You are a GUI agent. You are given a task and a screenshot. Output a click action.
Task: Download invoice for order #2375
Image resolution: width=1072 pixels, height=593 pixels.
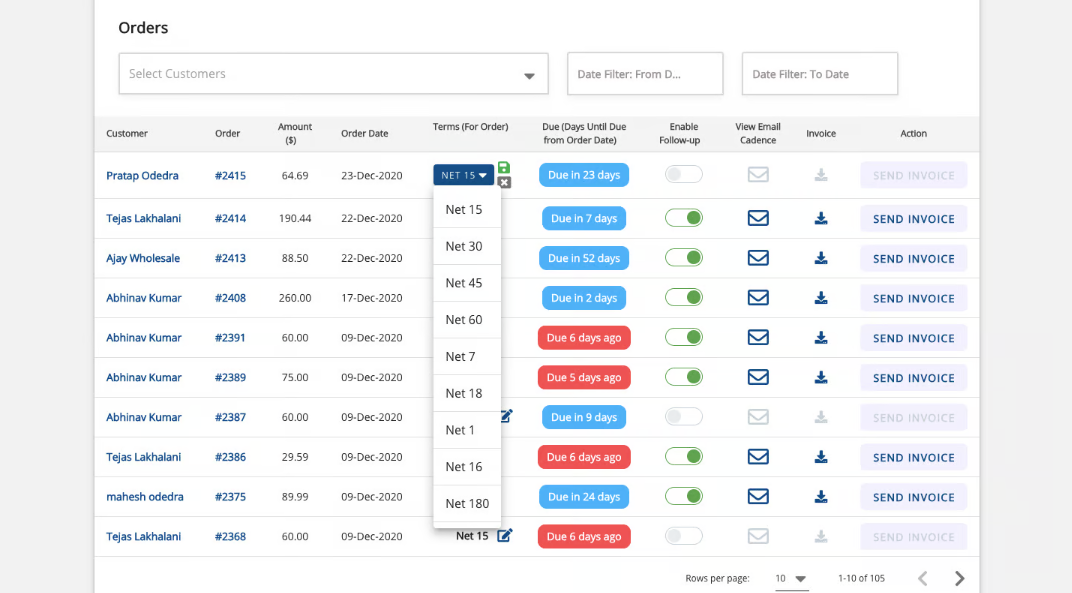tap(821, 497)
